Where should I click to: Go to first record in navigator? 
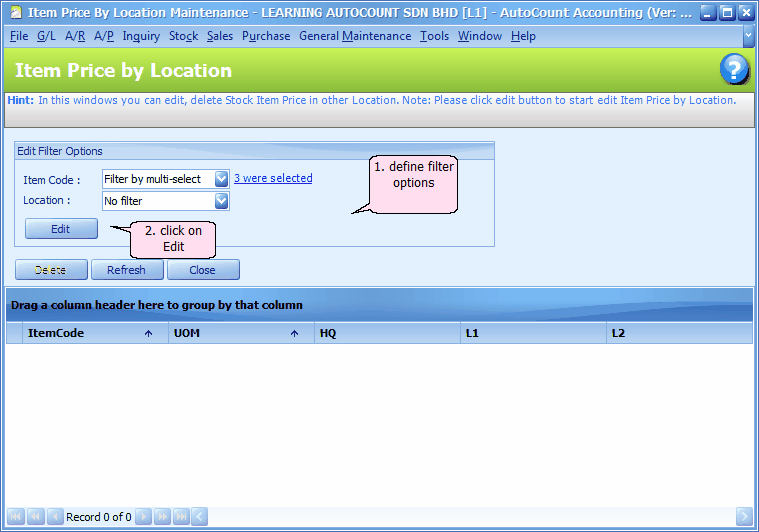[15, 517]
